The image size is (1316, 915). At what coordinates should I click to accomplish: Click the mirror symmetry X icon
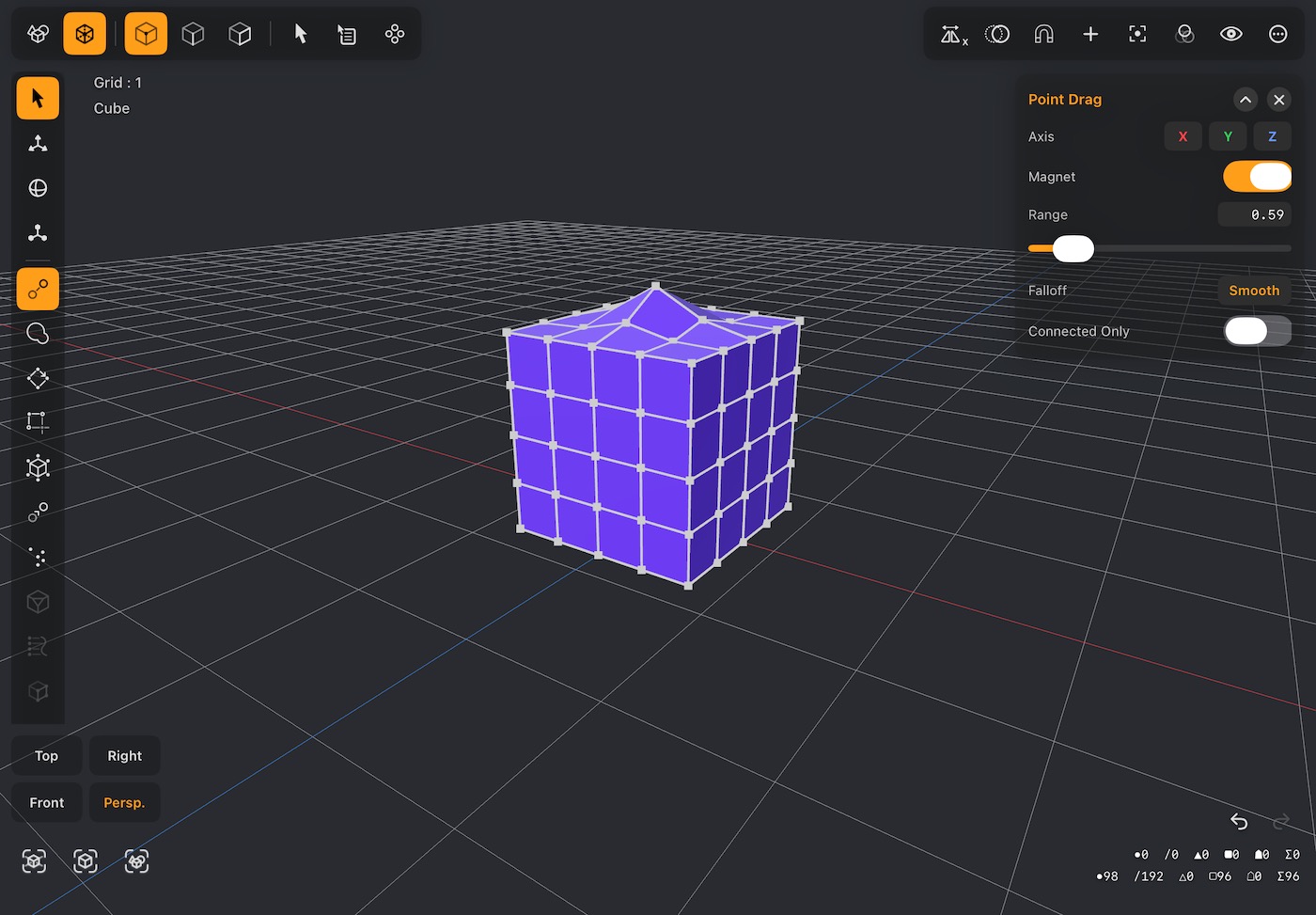pyautogui.click(x=954, y=35)
